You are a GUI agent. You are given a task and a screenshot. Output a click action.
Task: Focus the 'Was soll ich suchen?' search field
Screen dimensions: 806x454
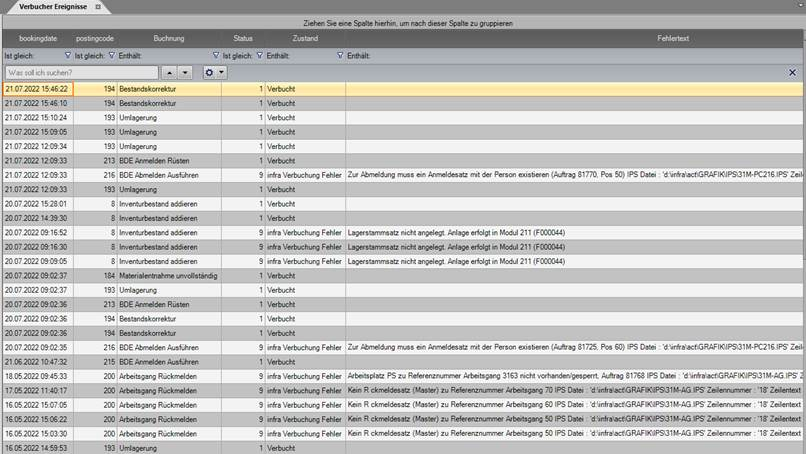tap(80, 73)
